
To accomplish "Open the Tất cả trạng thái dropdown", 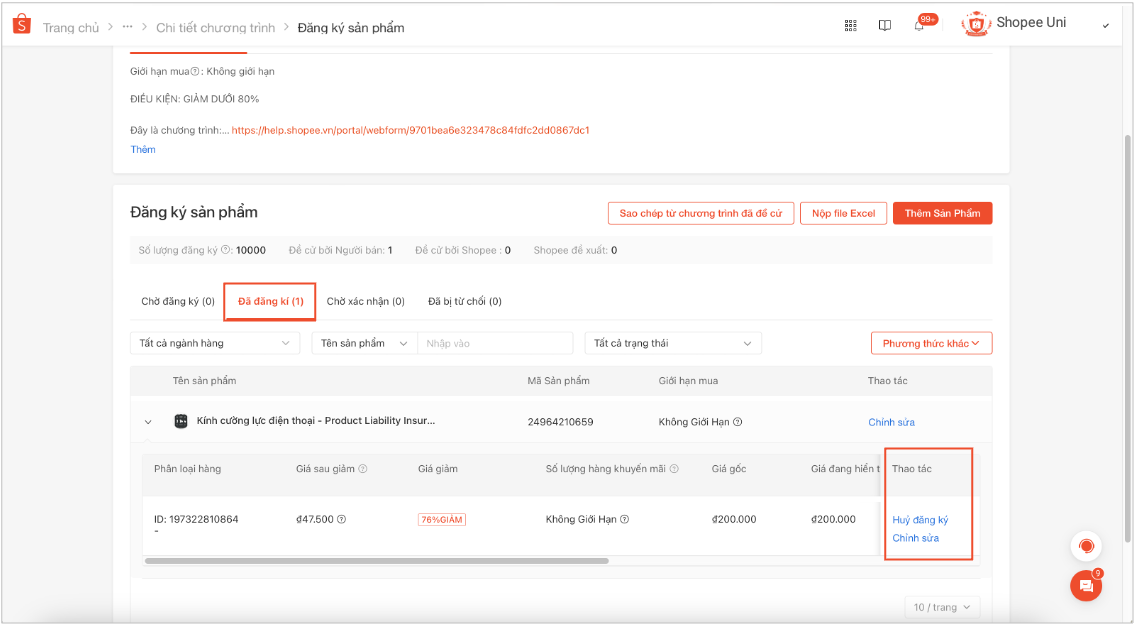I will [x=672, y=342].
